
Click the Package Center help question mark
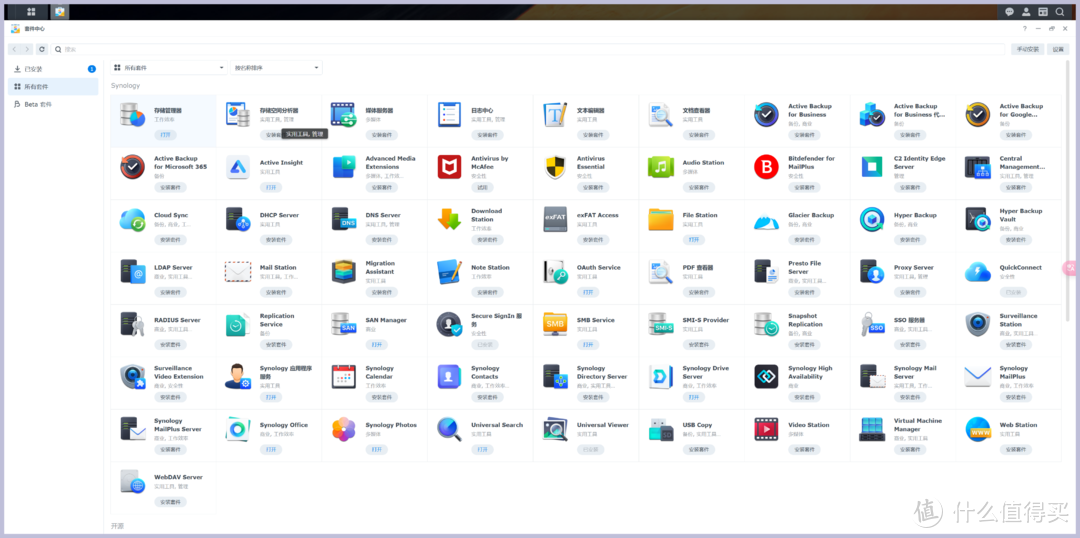coord(1025,29)
